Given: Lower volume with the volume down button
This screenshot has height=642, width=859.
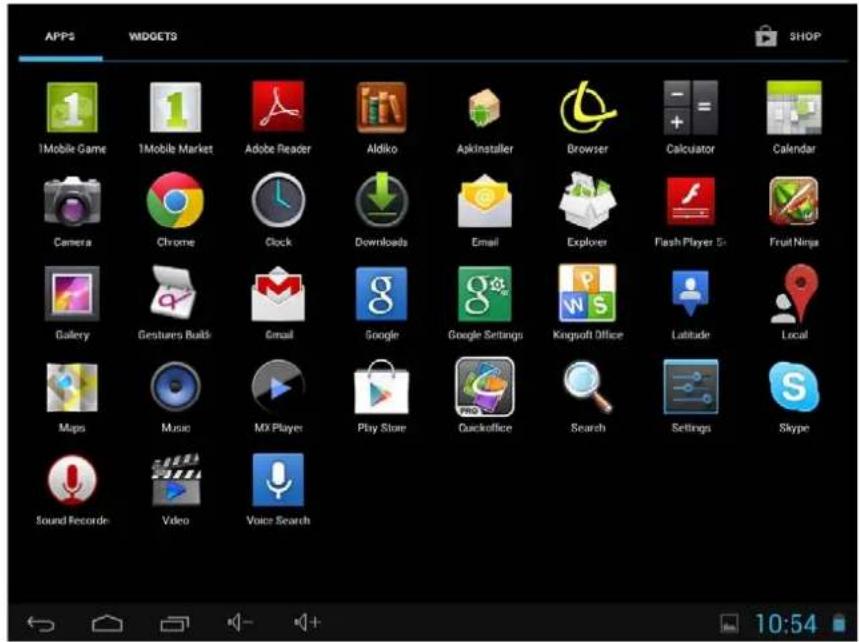Looking at the screenshot, I should coord(240,622).
